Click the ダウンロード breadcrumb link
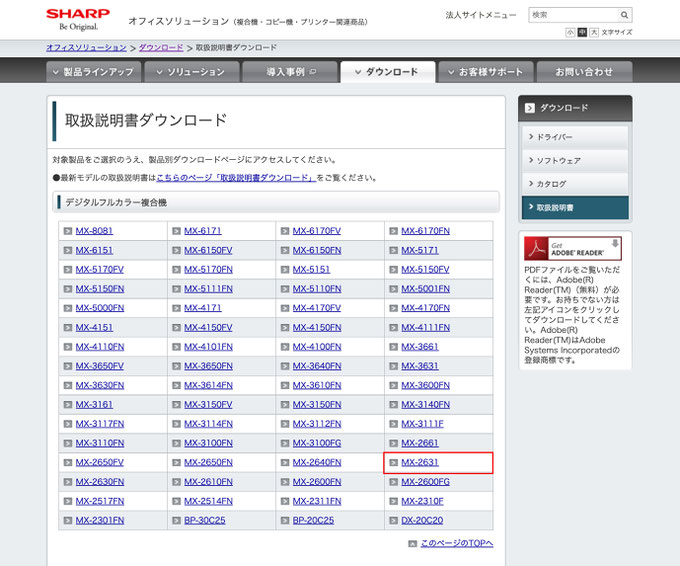This screenshot has height=566, width=680. point(161,48)
